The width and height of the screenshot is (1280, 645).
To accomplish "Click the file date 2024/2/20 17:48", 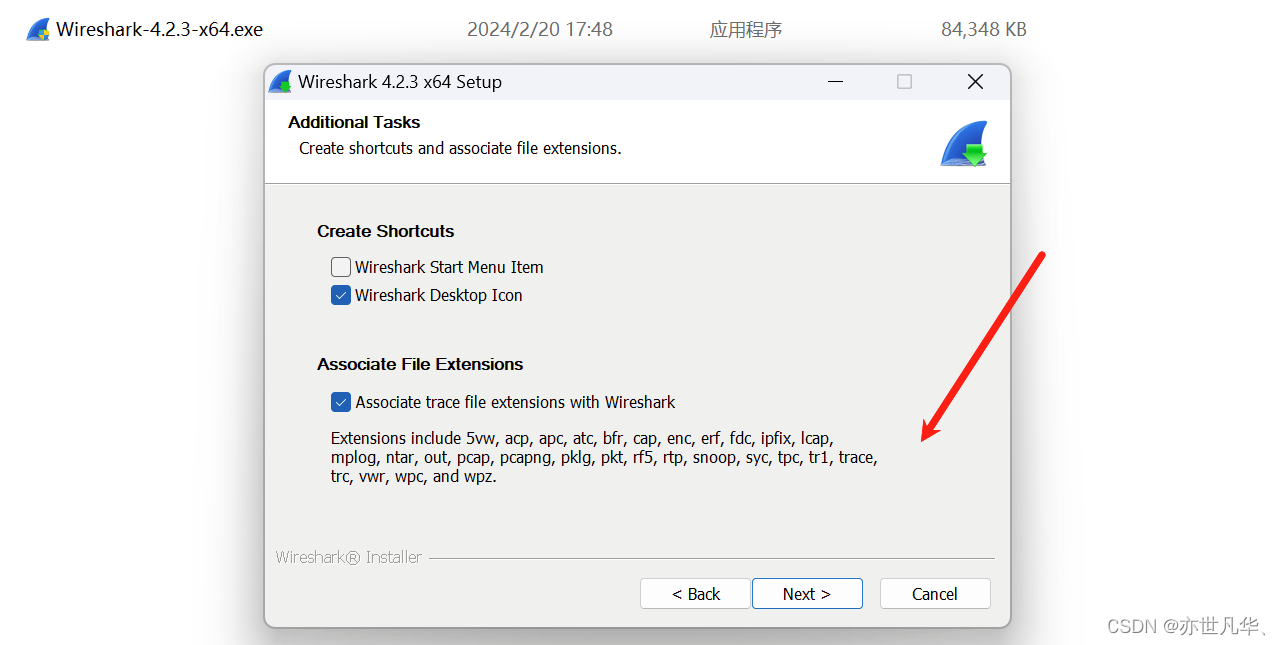I will (540, 29).
